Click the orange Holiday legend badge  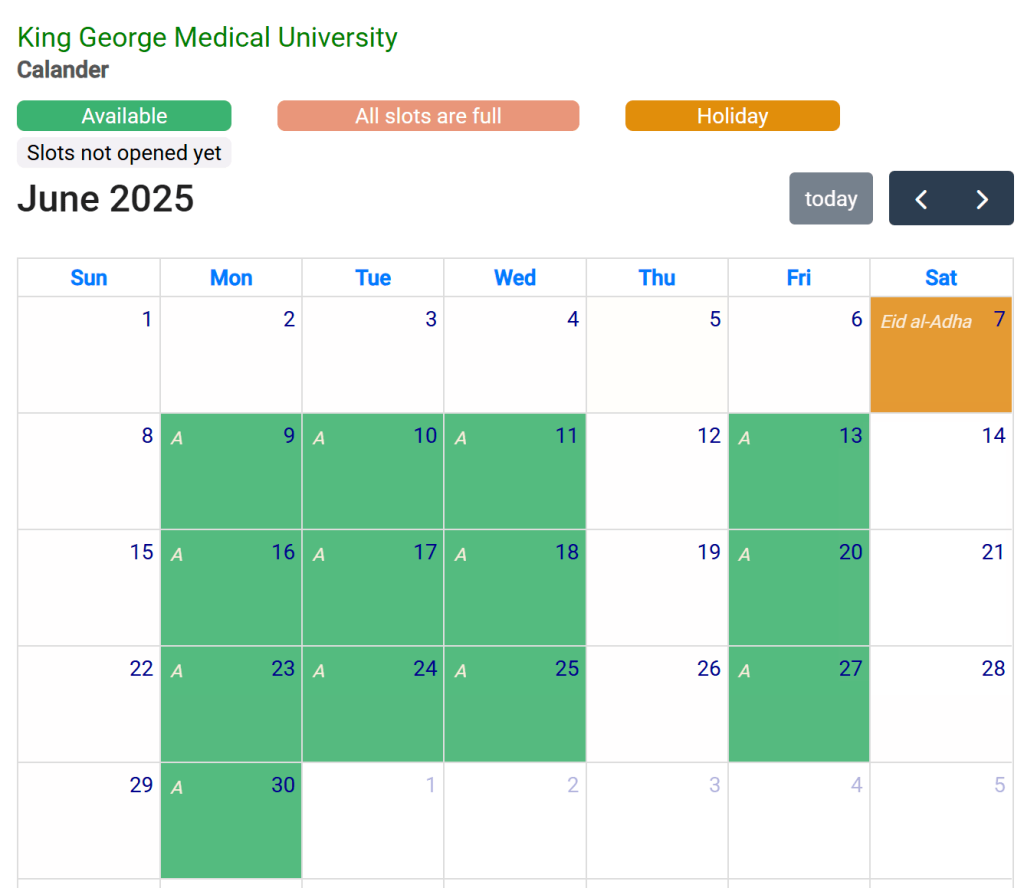(732, 116)
